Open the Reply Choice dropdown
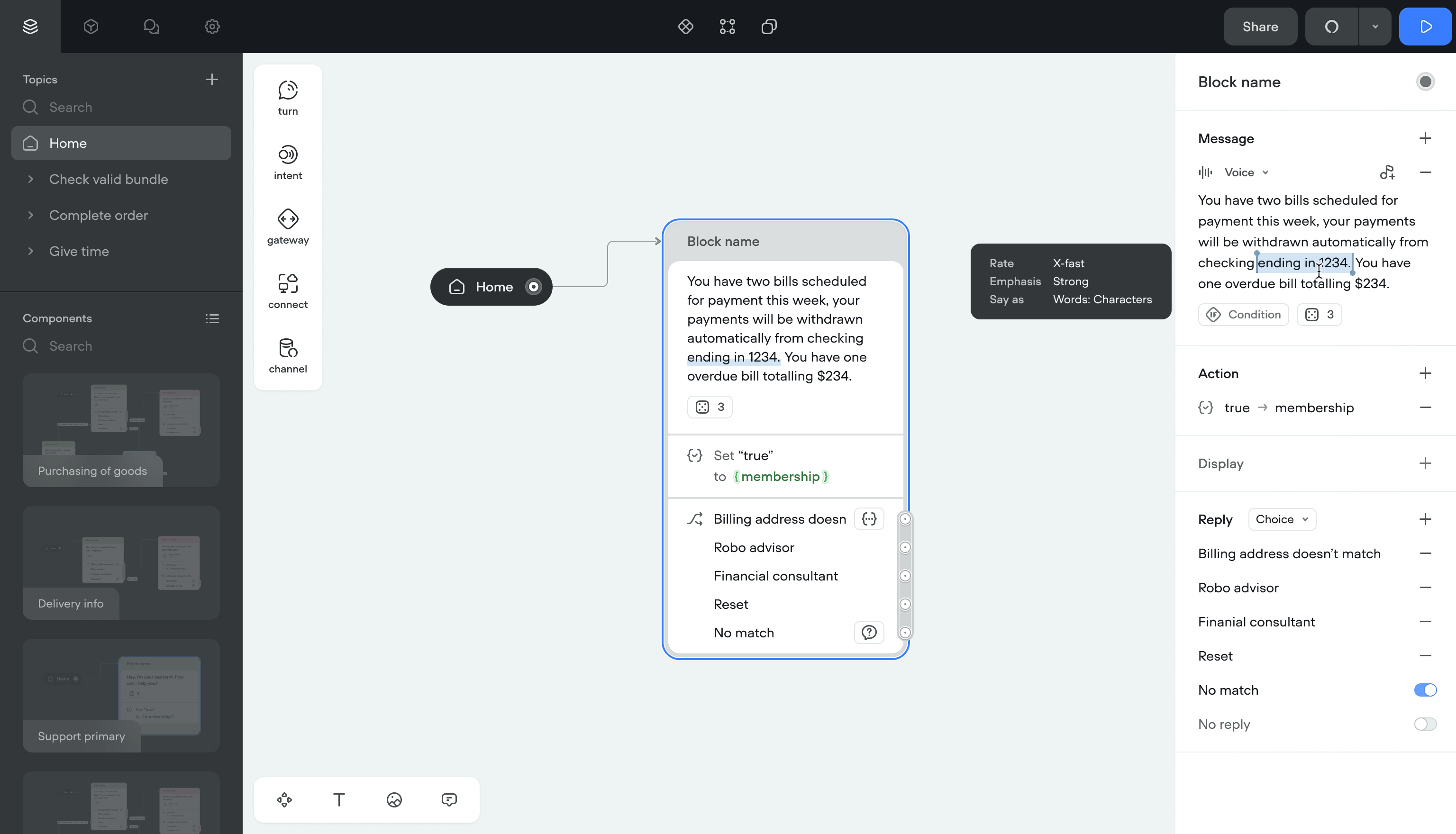 point(1281,519)
